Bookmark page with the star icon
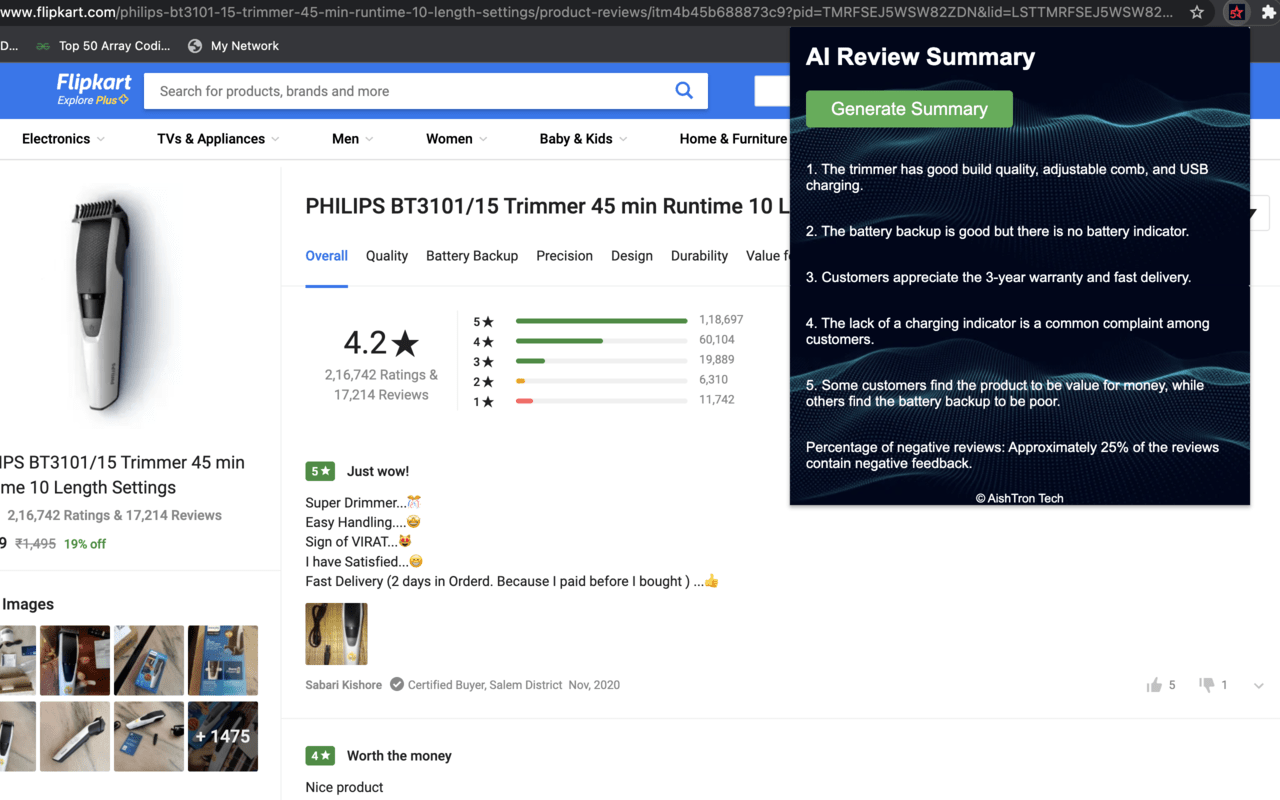 pyautogui.click(x=1197, y=13)
